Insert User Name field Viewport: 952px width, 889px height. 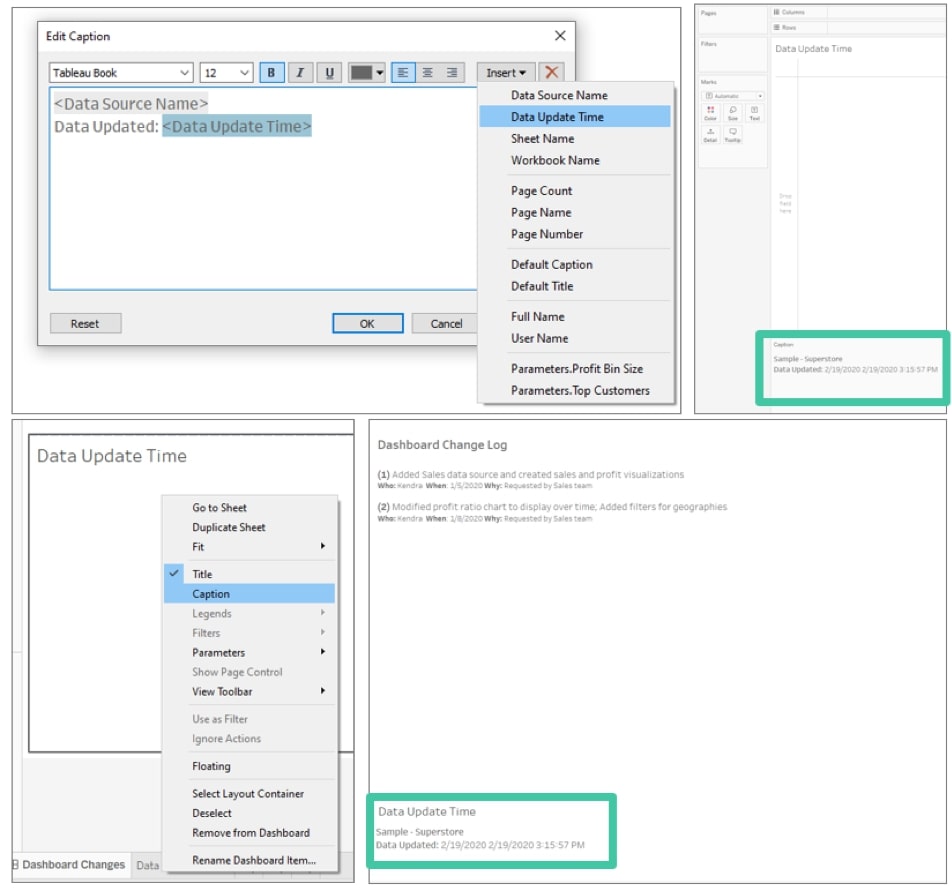click(575, 338)
